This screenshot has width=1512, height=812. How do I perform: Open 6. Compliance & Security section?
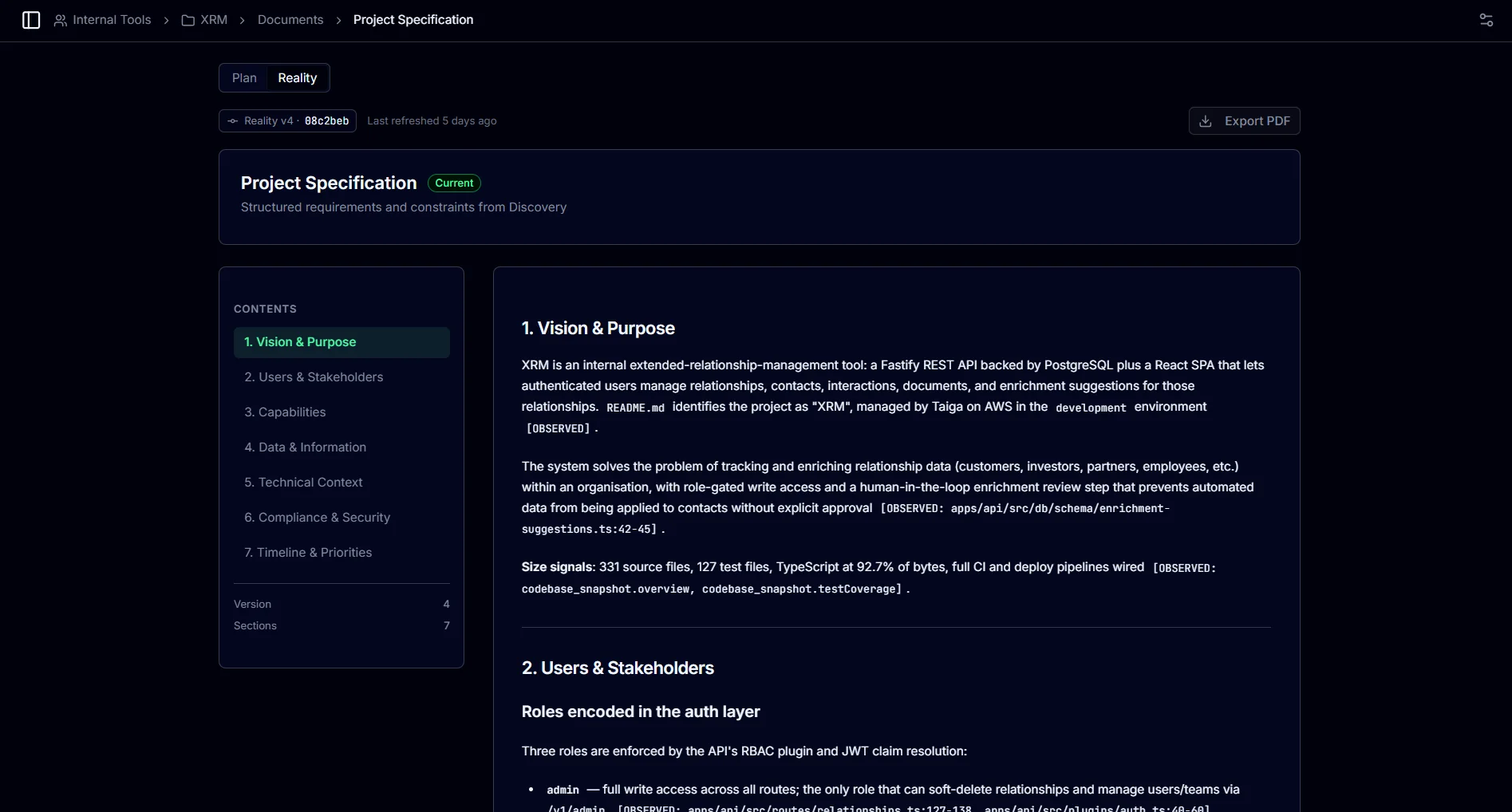pyautogui.click(x=341, y=518)
